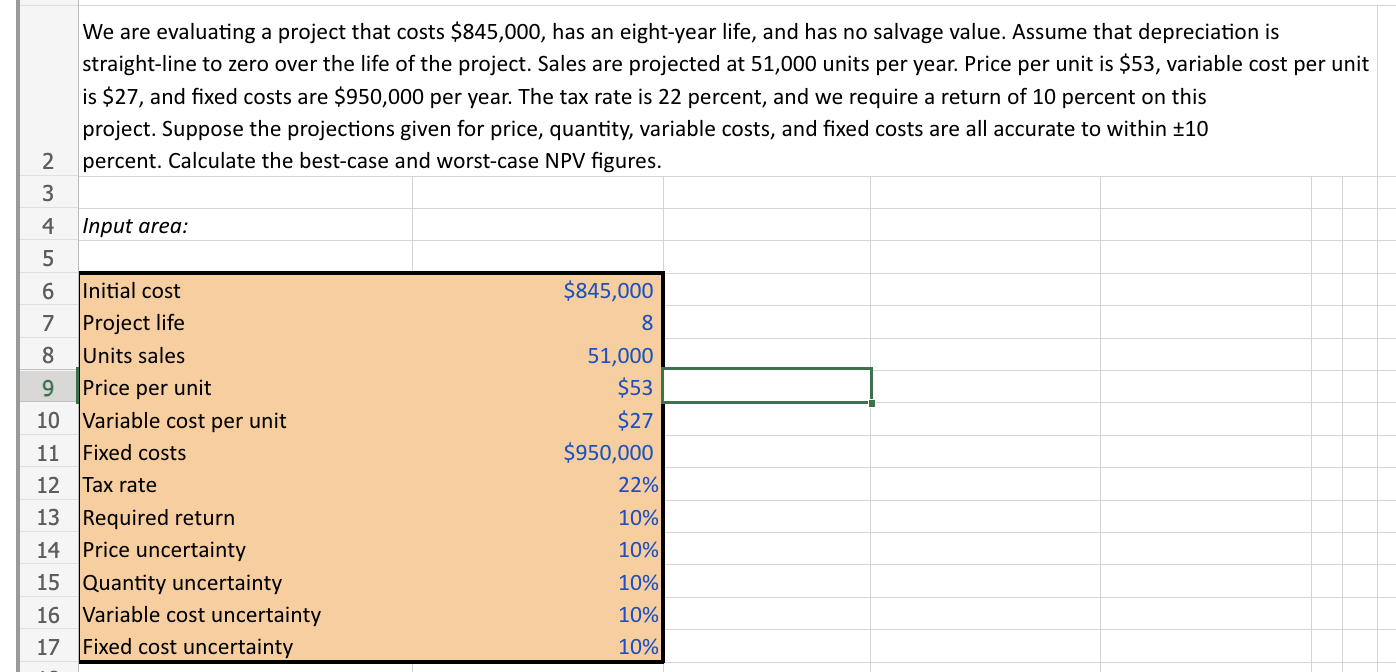
Task: Select the currently highlighted empty cell beside $53
Action: (766, 387)
